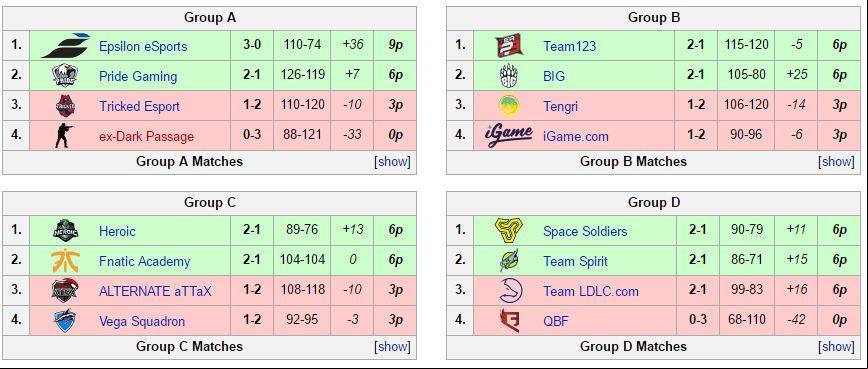
Task: Click the QBF red logo
Action: point(508,321)
